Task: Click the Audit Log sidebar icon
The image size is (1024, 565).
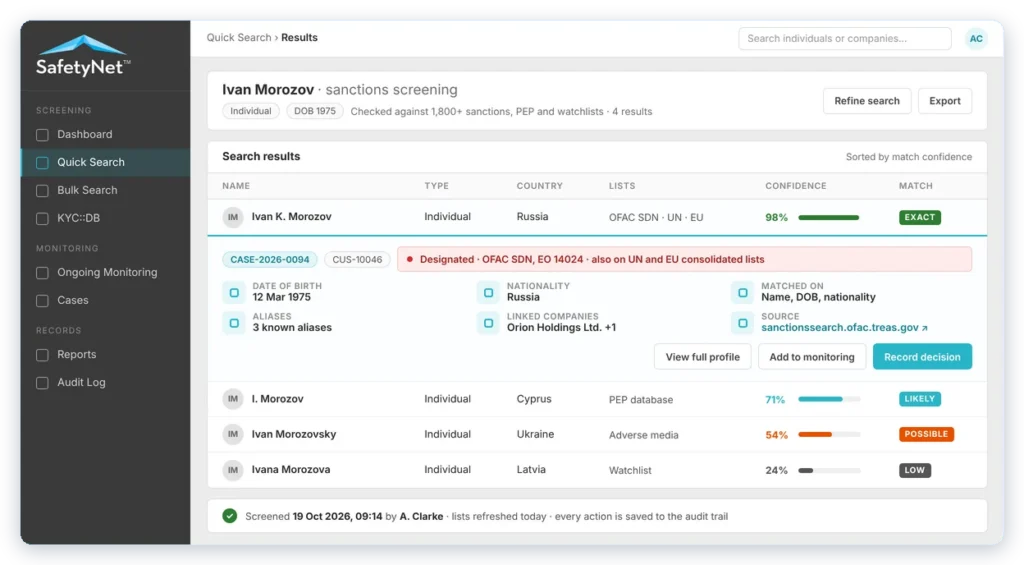Action: (42, 383)
